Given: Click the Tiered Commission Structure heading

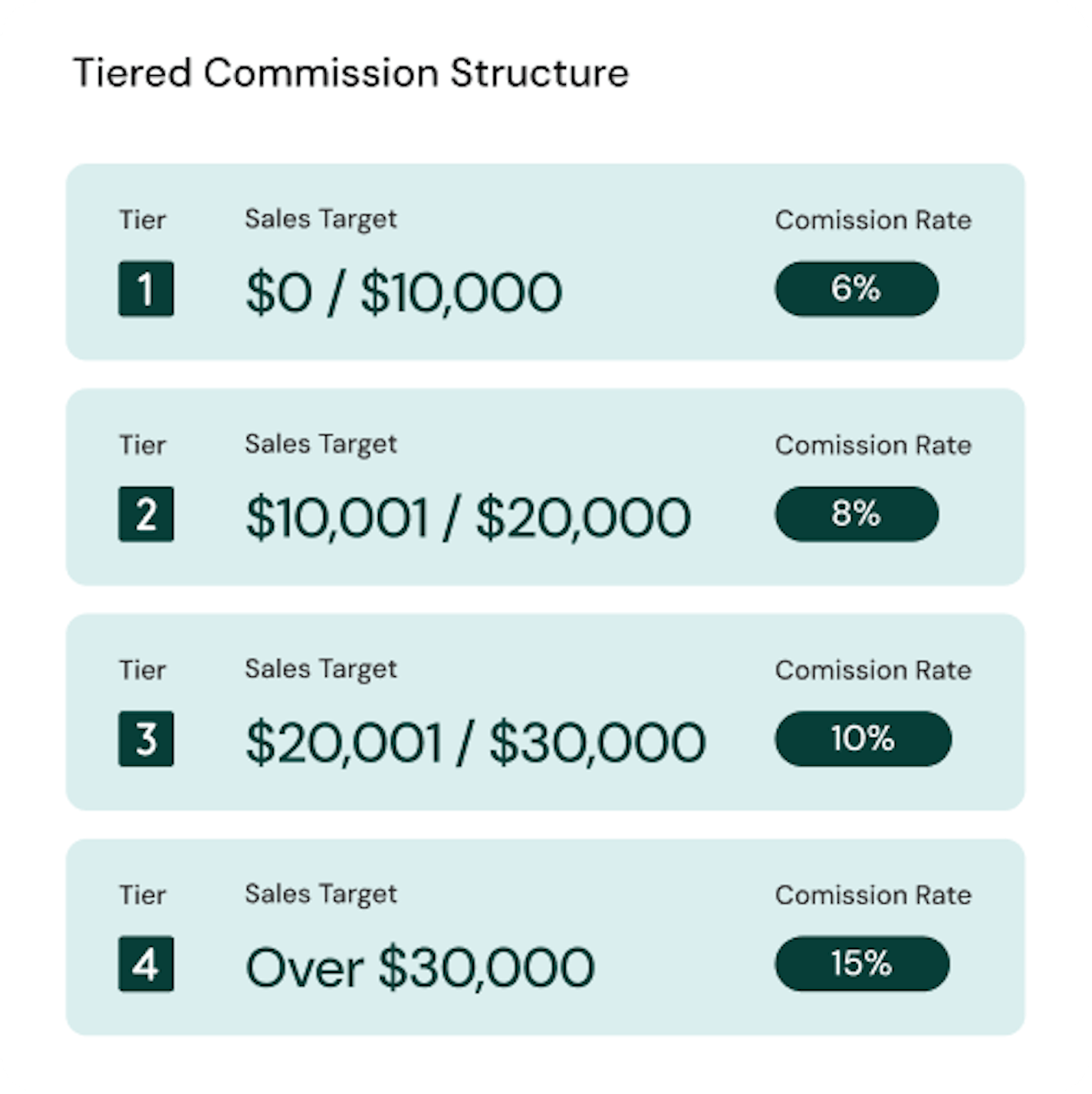Looking at the screenshot, I should (x=350, y=74).
